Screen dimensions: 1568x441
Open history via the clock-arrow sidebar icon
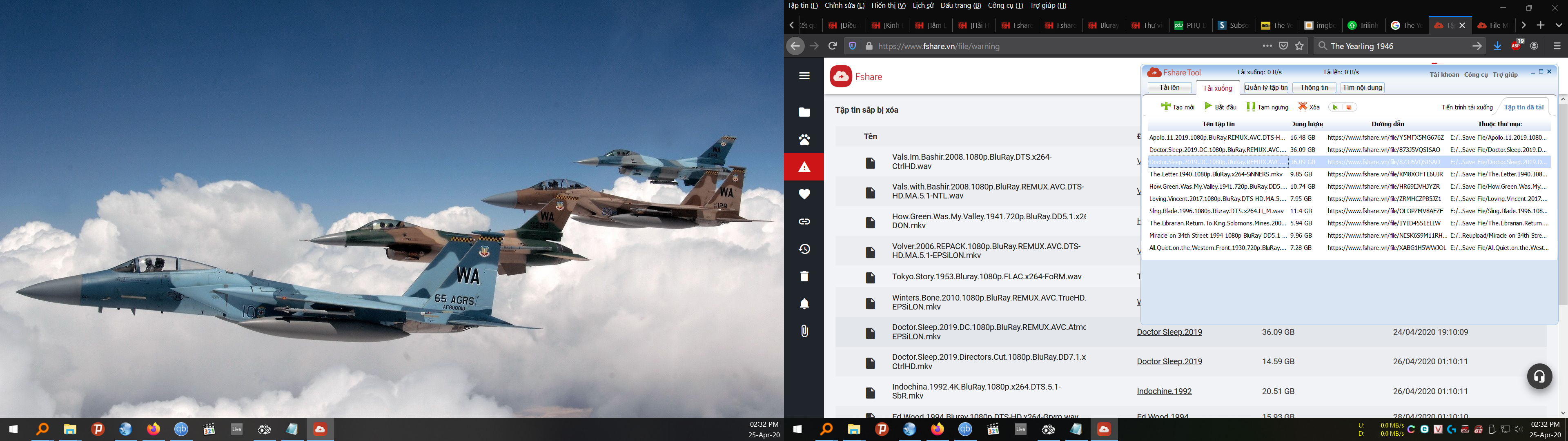804,249
